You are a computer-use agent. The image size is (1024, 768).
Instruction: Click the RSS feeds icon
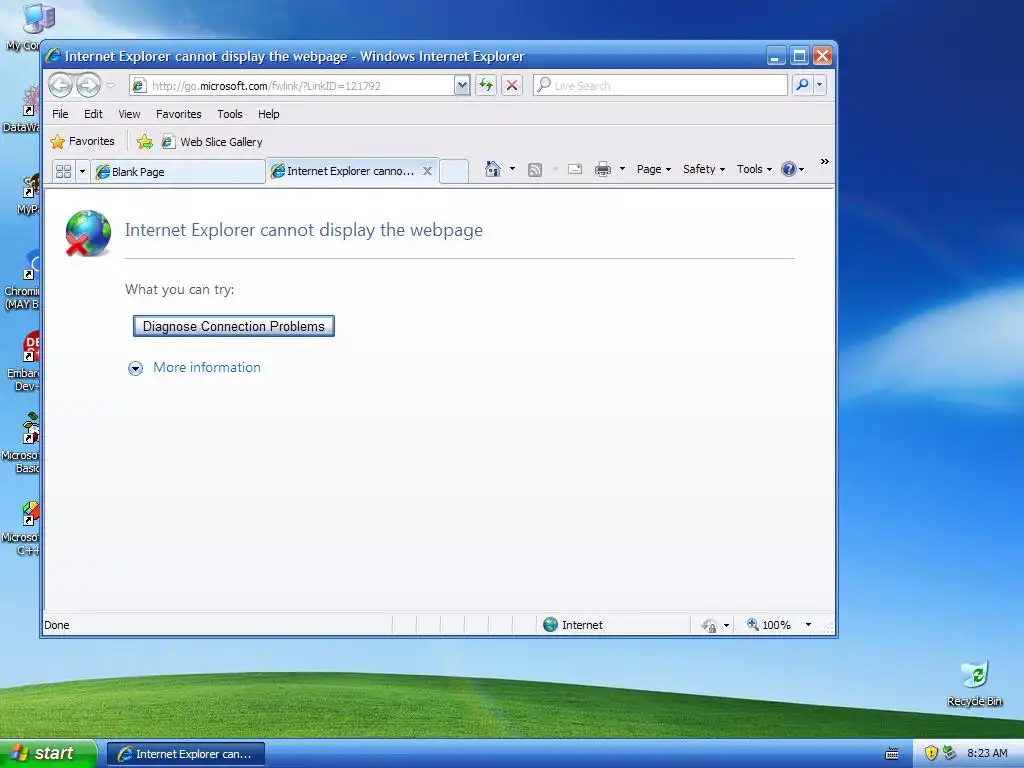(x=535, y=170)
